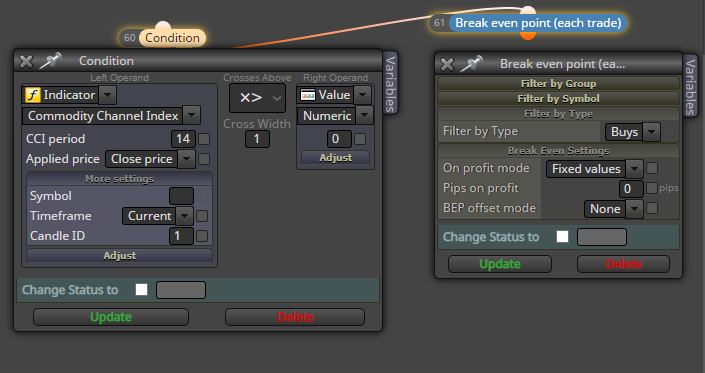
Task: Click Delete in Condition panel
Action: tap(295, 317)
